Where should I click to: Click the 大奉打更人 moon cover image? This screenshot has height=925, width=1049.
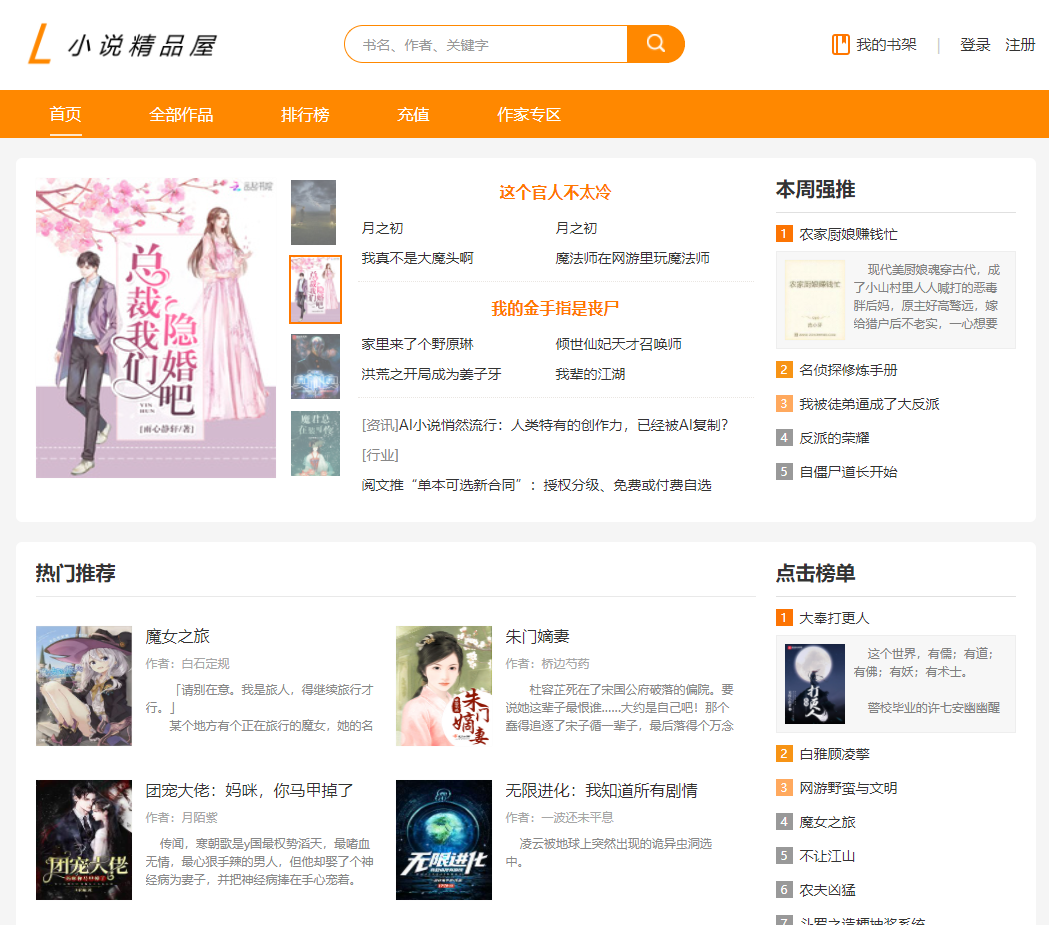click(814, 684)
